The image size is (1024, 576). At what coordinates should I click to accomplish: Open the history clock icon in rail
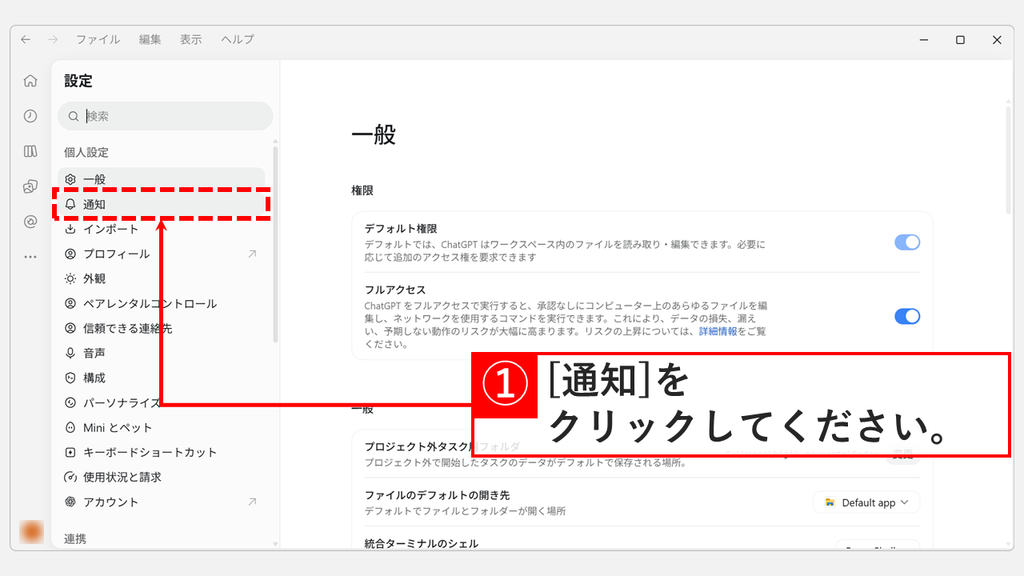(x=30, y=116)
